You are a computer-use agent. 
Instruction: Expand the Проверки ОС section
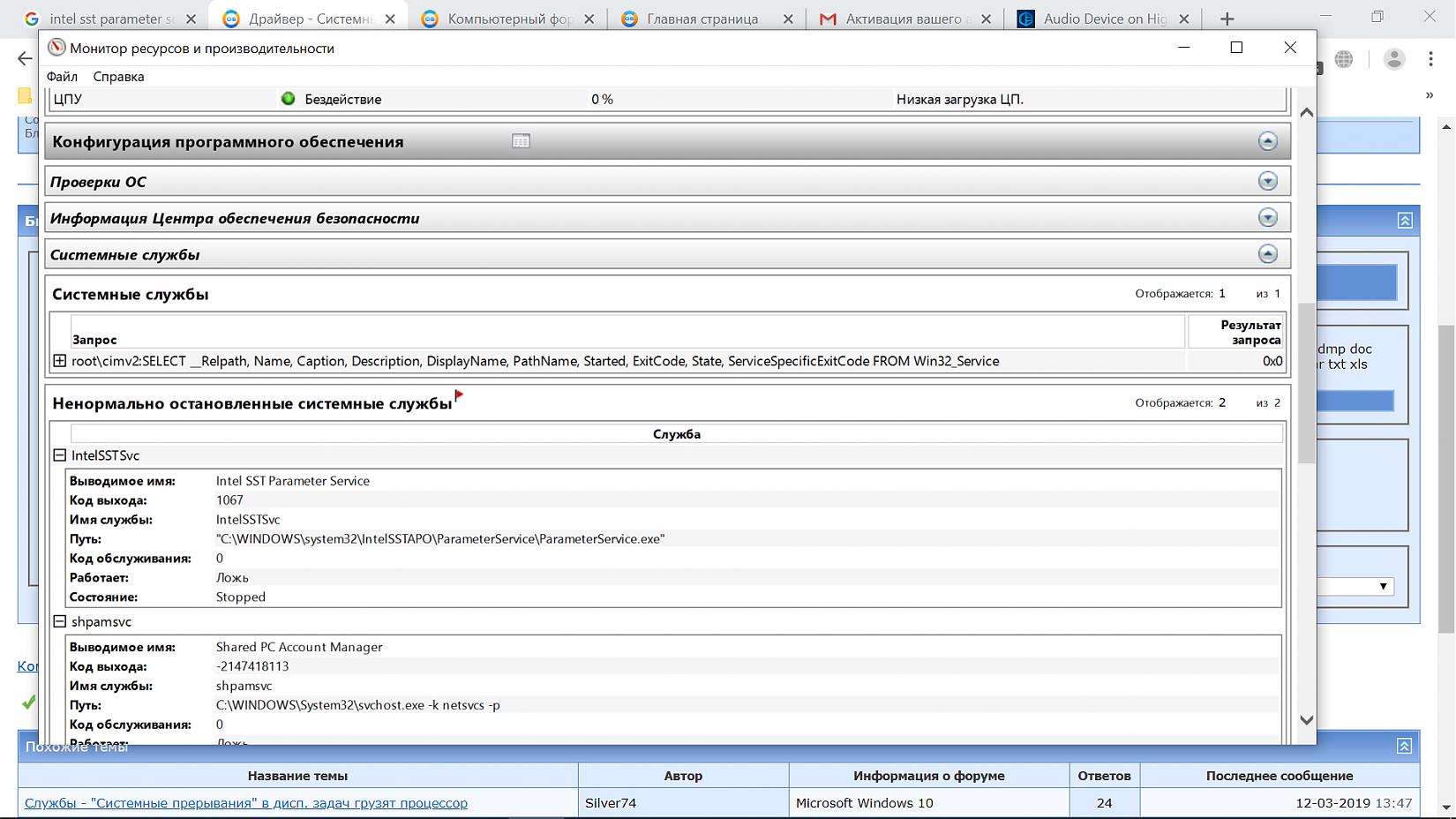[1268, 181]
